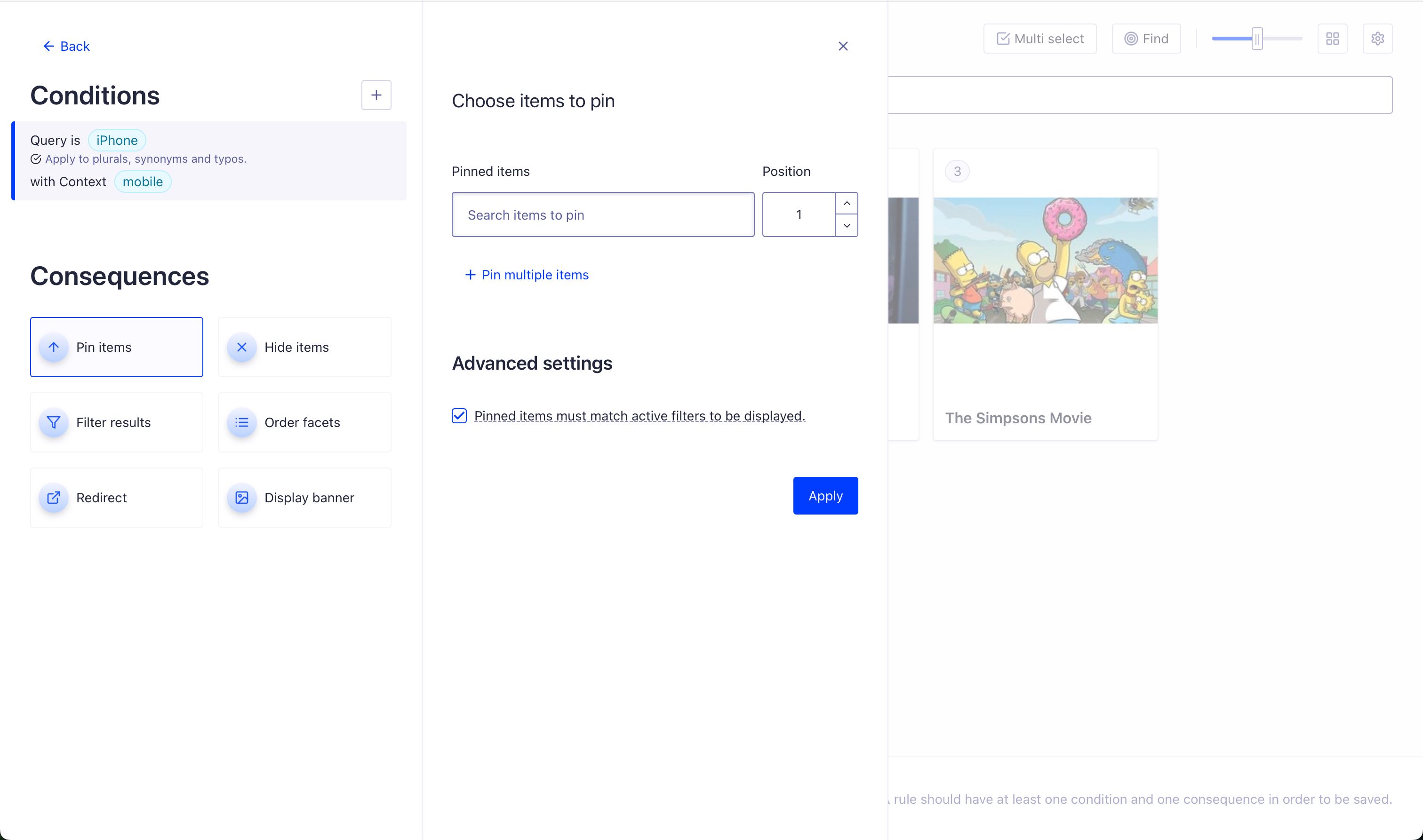The image size is (1423, 840).
Task: Click the plus icon next to Conditions
Action: click(376, 95)
